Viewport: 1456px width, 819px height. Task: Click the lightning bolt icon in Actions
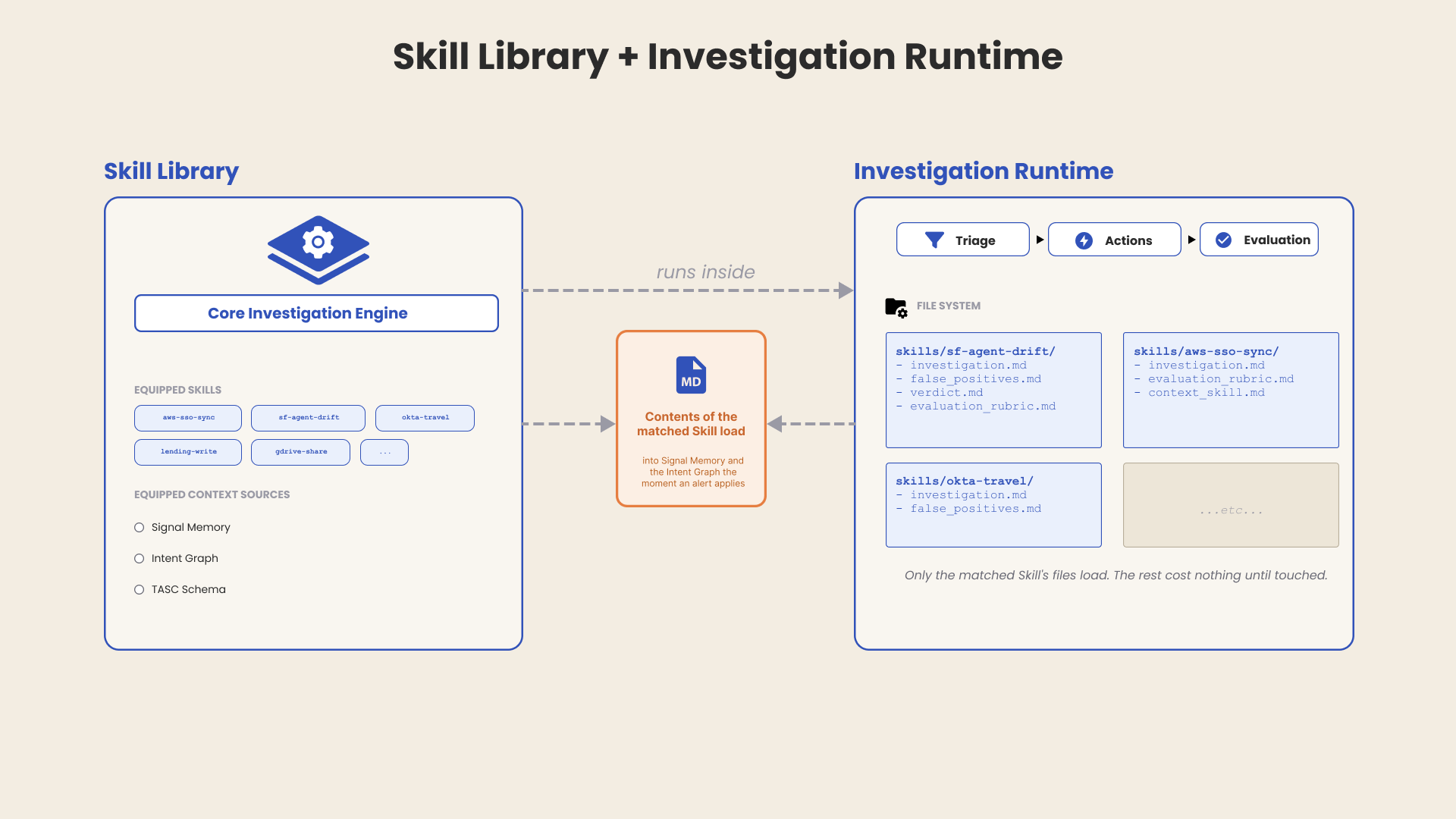point(1084,240)
